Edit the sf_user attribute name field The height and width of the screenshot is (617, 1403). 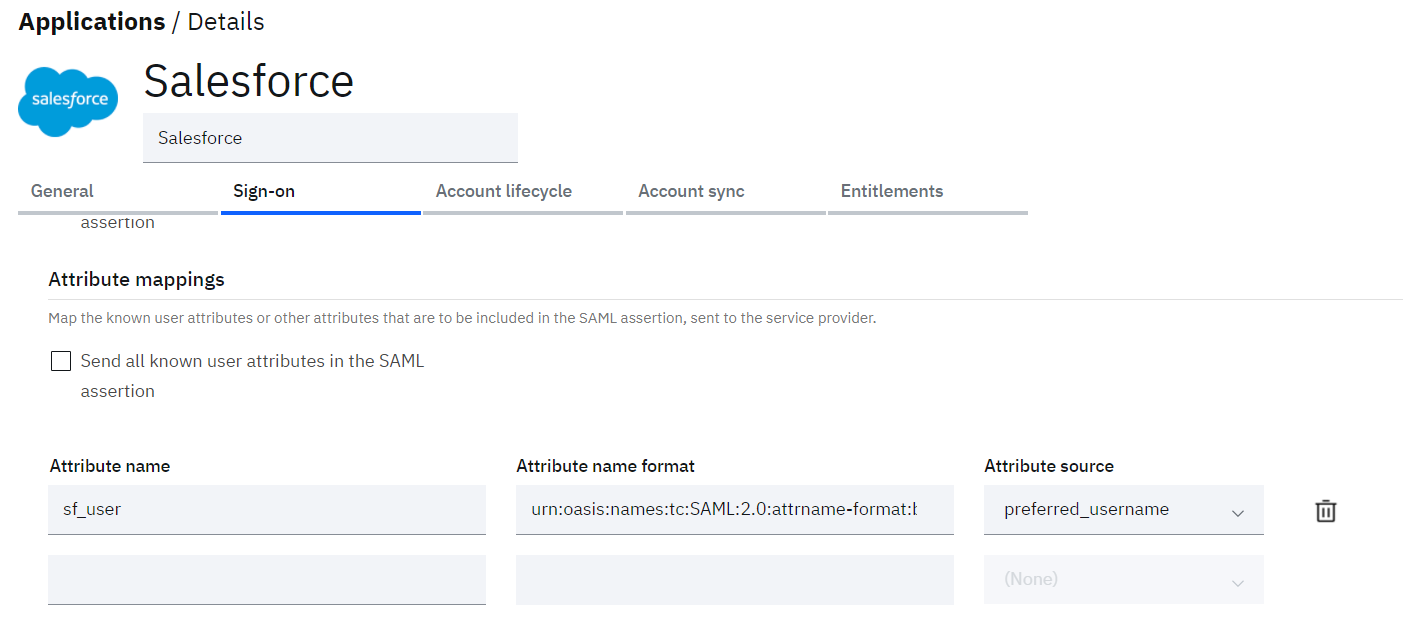[266, 510]
